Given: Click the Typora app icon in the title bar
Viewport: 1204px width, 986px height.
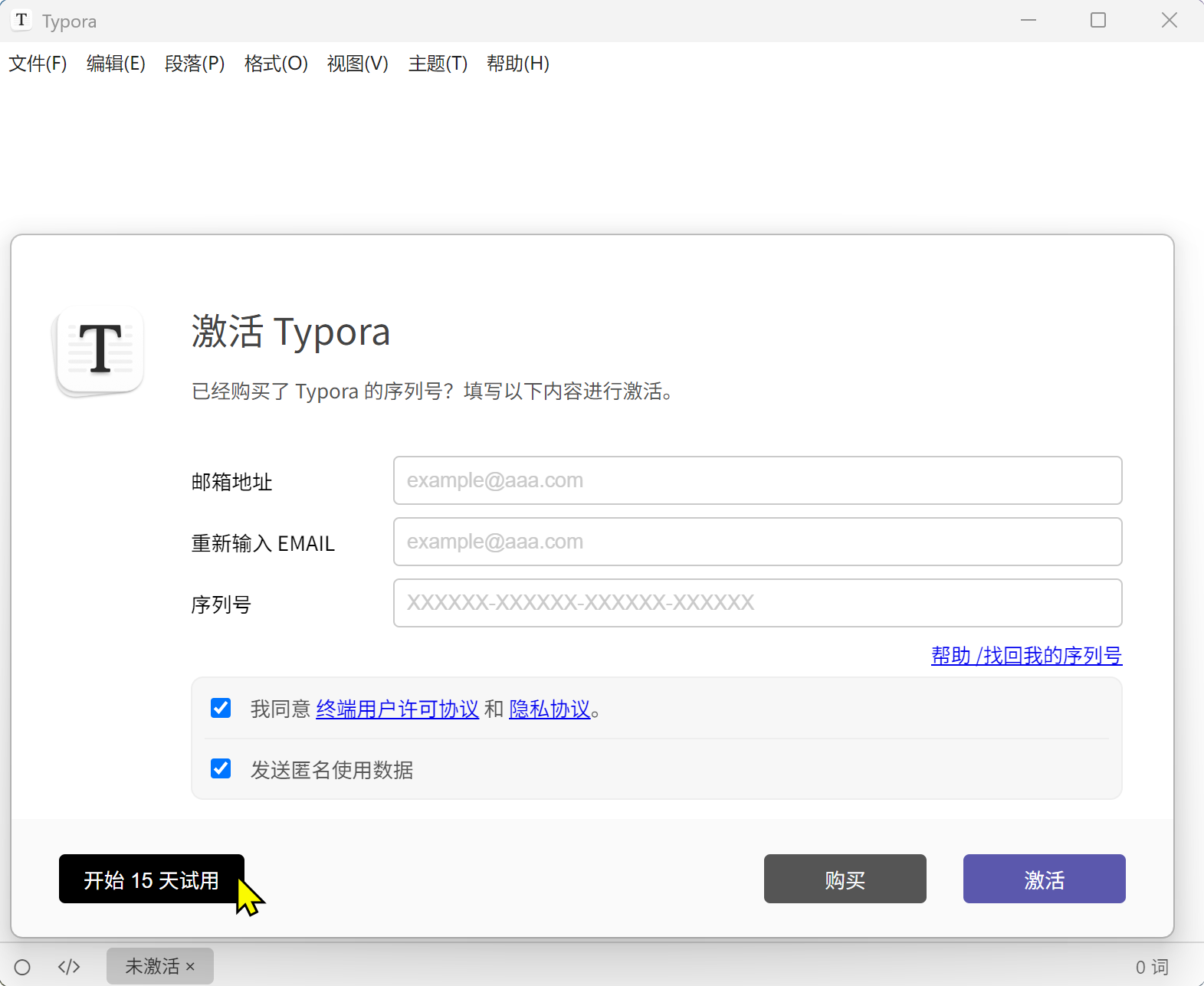Looking at the screenshot, I should tap(21, 21).
